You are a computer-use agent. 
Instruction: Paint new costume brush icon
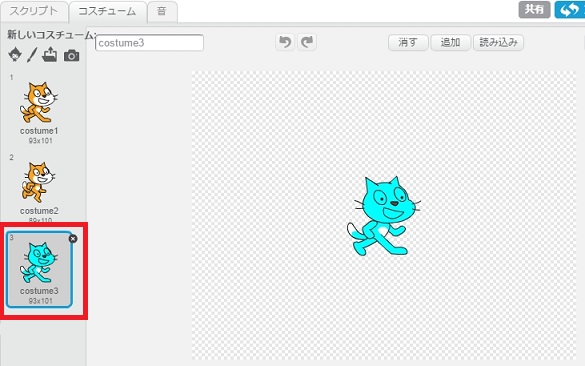point(32,55)
